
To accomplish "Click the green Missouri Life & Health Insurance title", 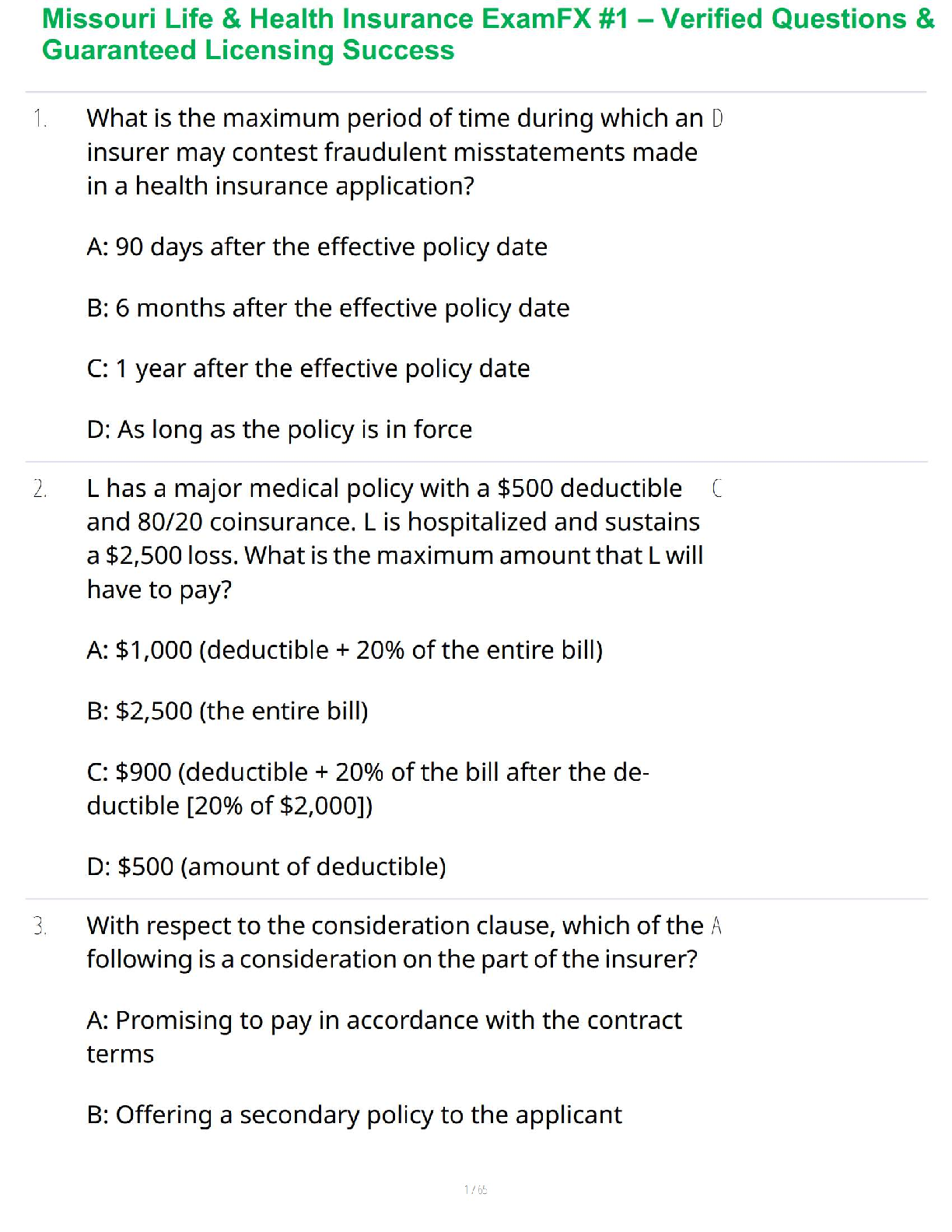I will (x=487, y=34).
